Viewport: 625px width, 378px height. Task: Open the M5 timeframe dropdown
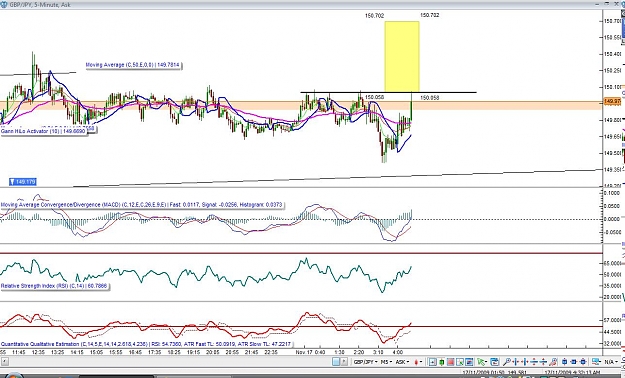click(386, 362)
